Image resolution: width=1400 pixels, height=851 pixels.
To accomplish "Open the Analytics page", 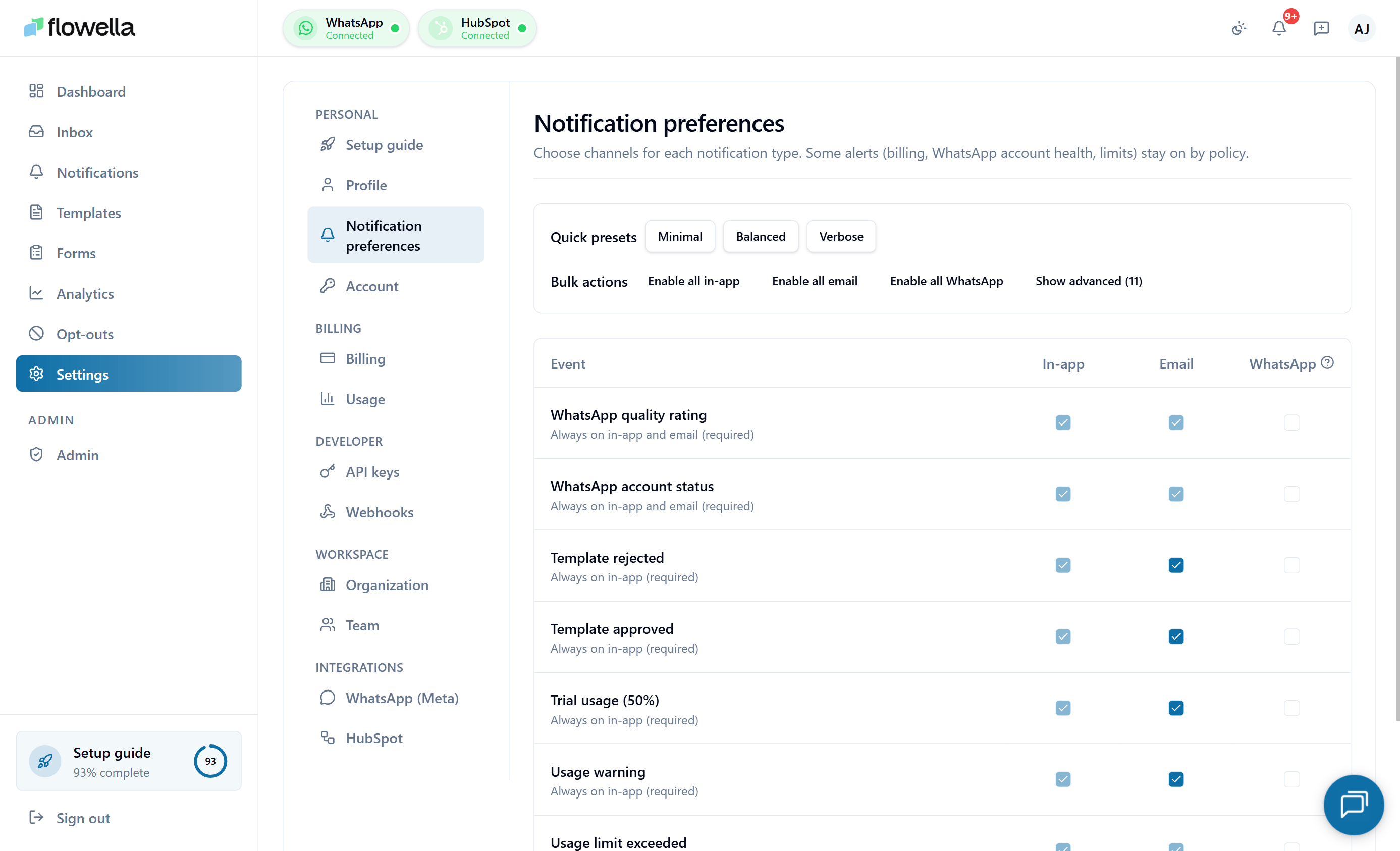I will (x=128, y=293).
